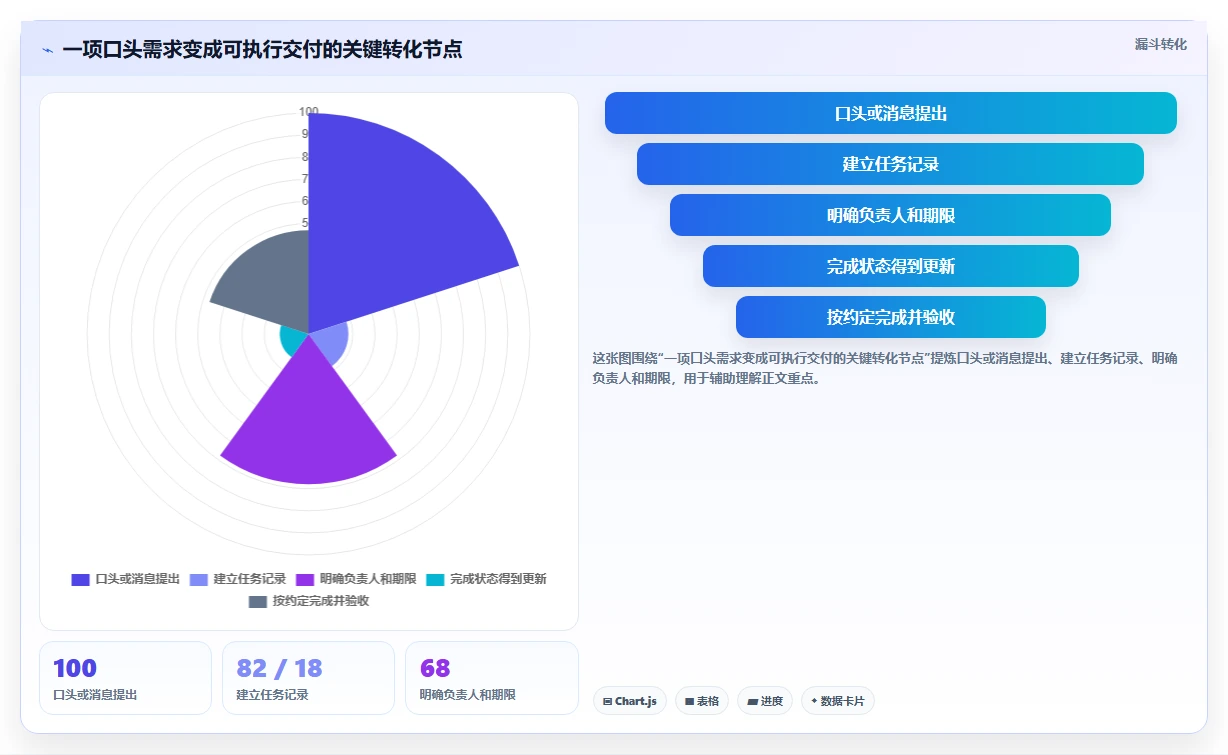The height and width of the screenshot is (755, 1228).
Task: Click the light blue polar chart segment
Action: coord(330,345)
